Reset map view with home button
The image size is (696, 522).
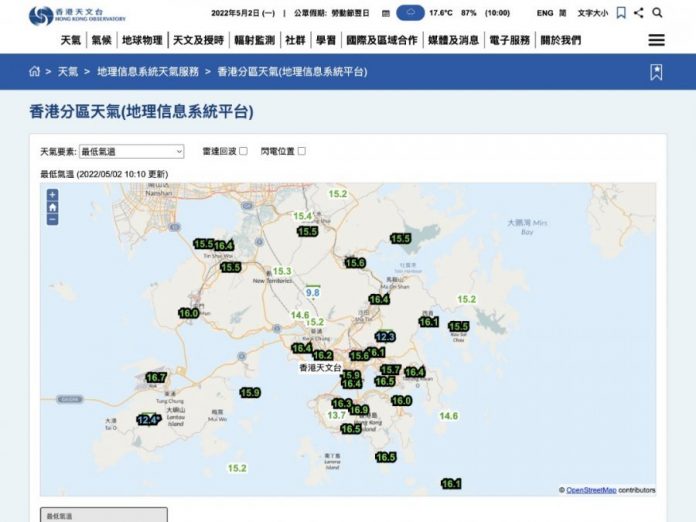coord(52,207)
